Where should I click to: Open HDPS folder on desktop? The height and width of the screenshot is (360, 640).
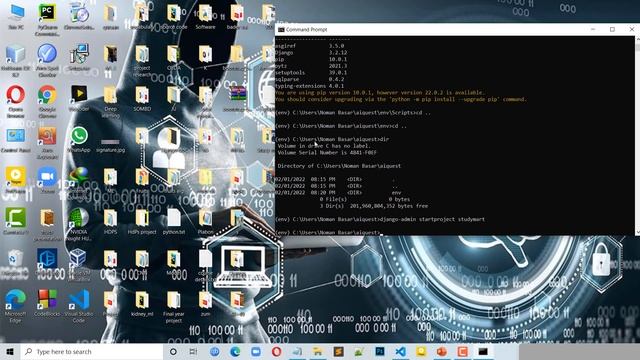point(110,222)
